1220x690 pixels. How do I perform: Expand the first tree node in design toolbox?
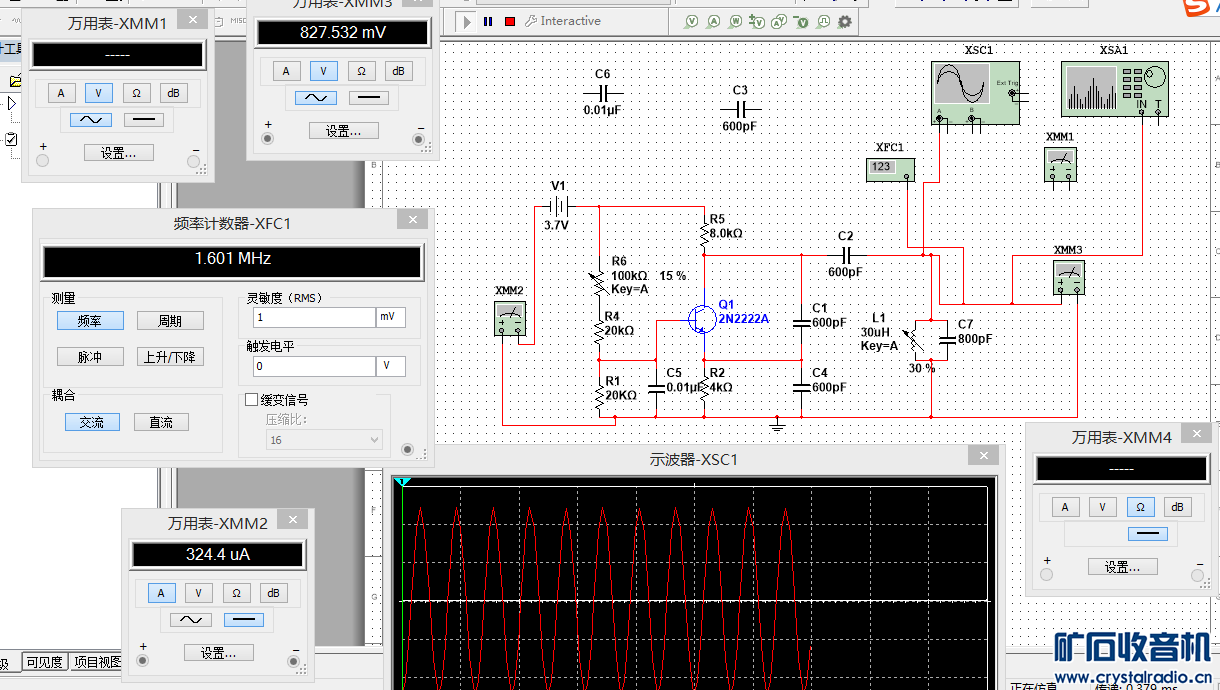pos(11,103)
